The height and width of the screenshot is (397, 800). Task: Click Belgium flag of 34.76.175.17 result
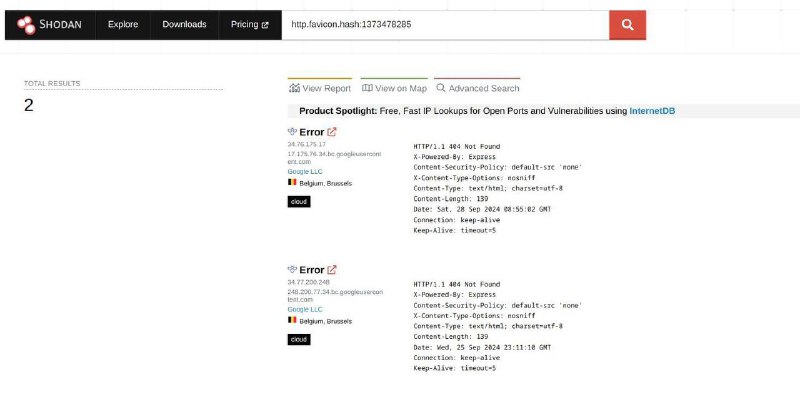[292, 182]
